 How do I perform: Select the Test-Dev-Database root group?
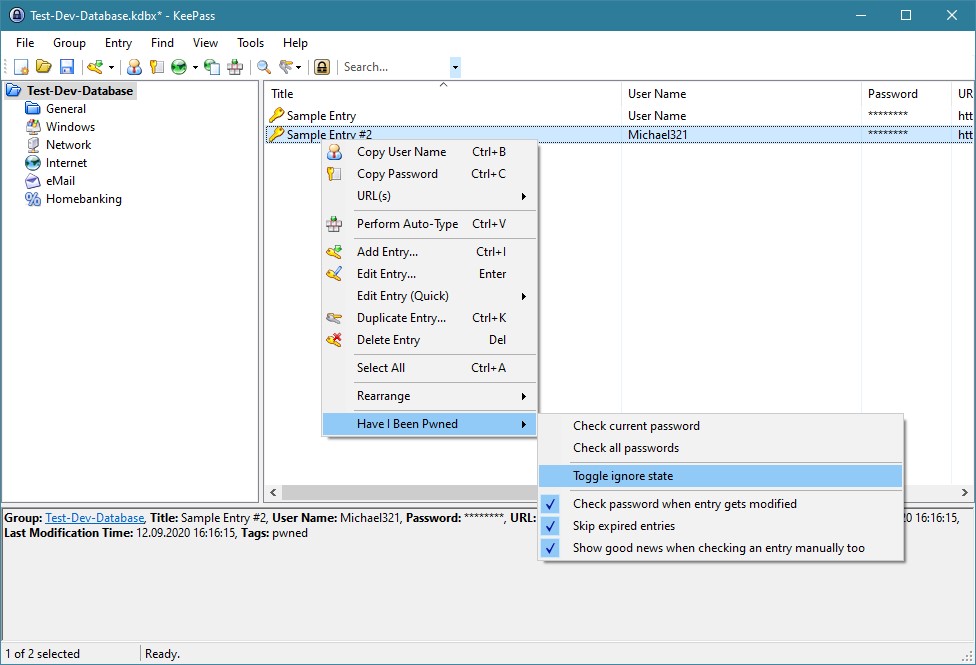79,91
